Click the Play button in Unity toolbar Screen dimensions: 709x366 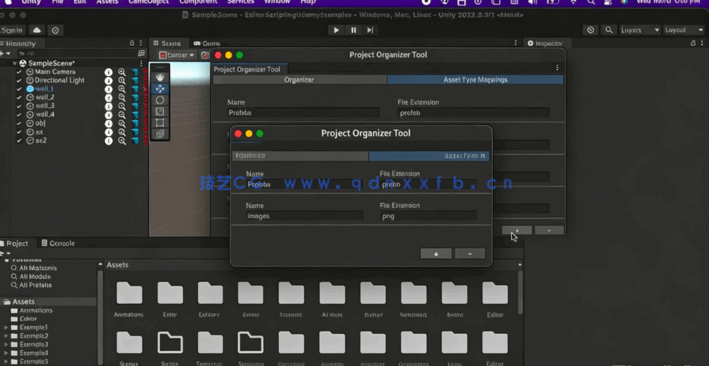[336, 30]
